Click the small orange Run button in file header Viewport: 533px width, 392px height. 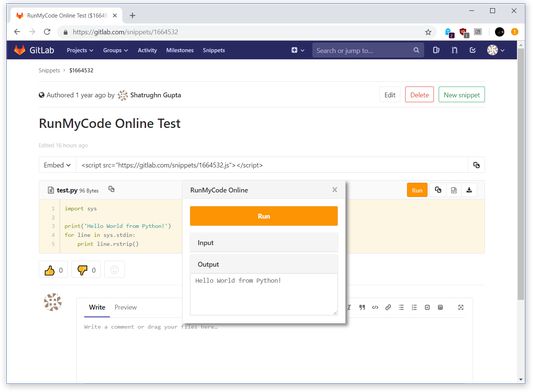pos(417,190)
